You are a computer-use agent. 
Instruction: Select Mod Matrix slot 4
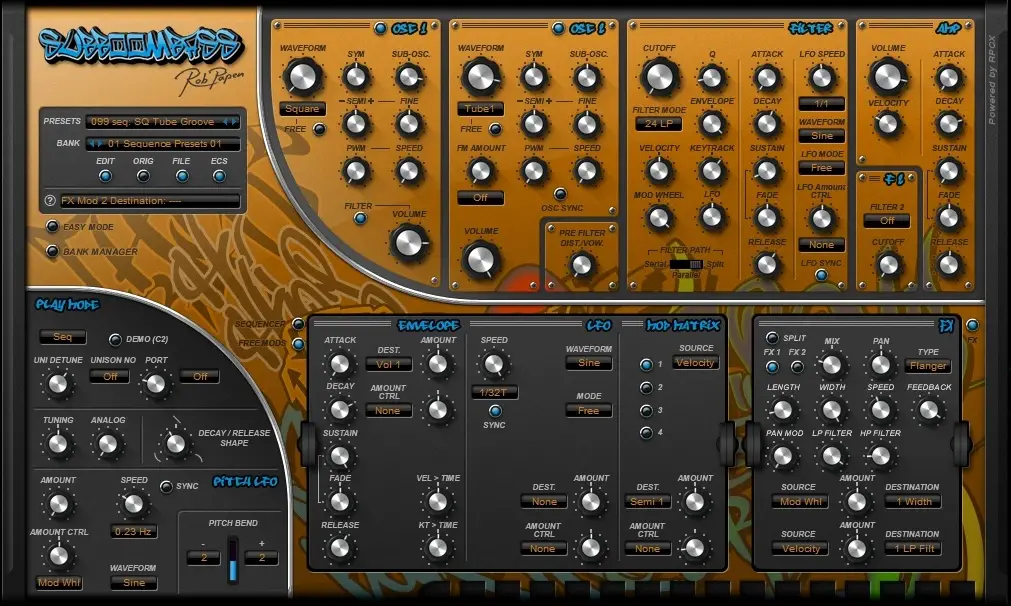[646, 433]
